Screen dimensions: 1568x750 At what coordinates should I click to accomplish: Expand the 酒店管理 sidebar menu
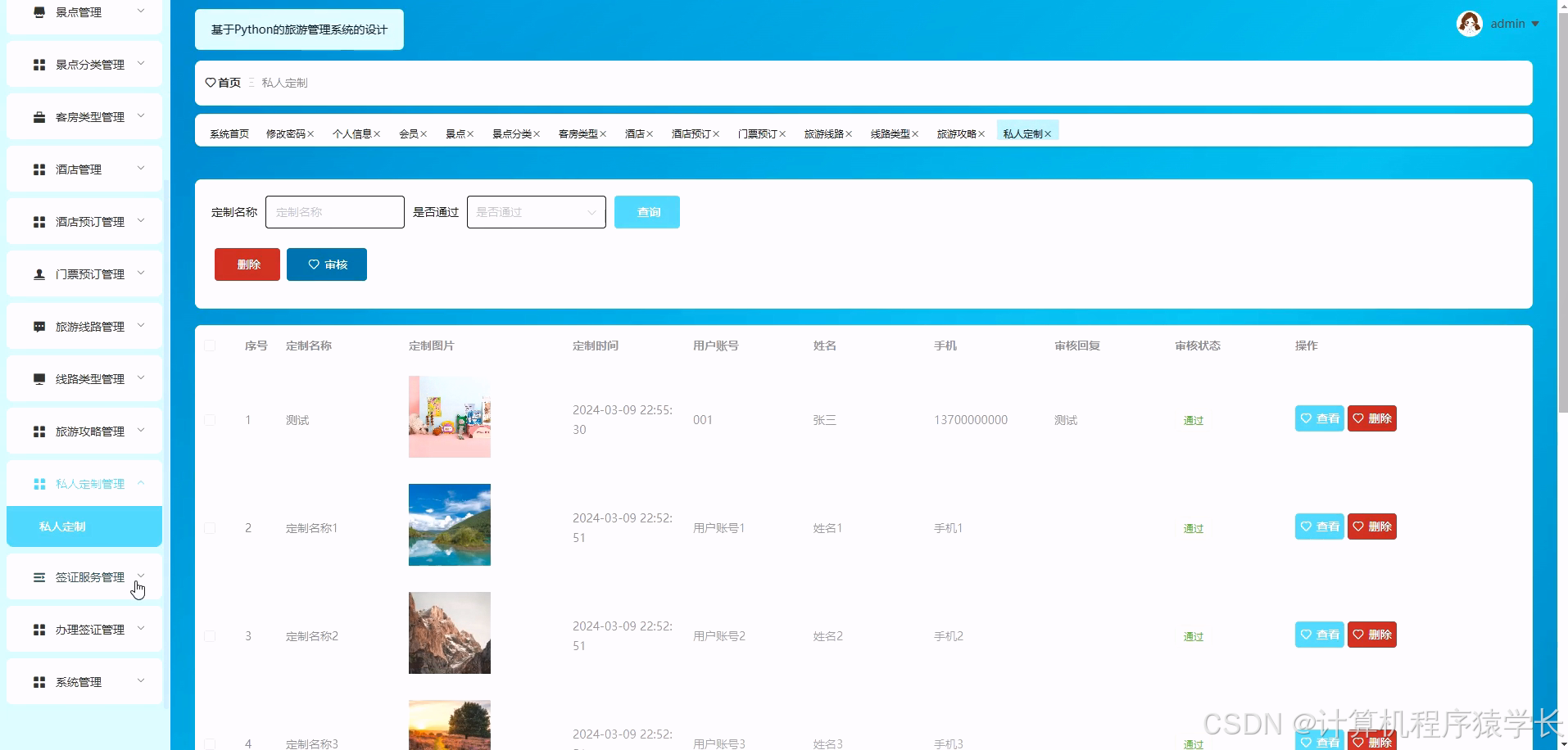[141, 168]
